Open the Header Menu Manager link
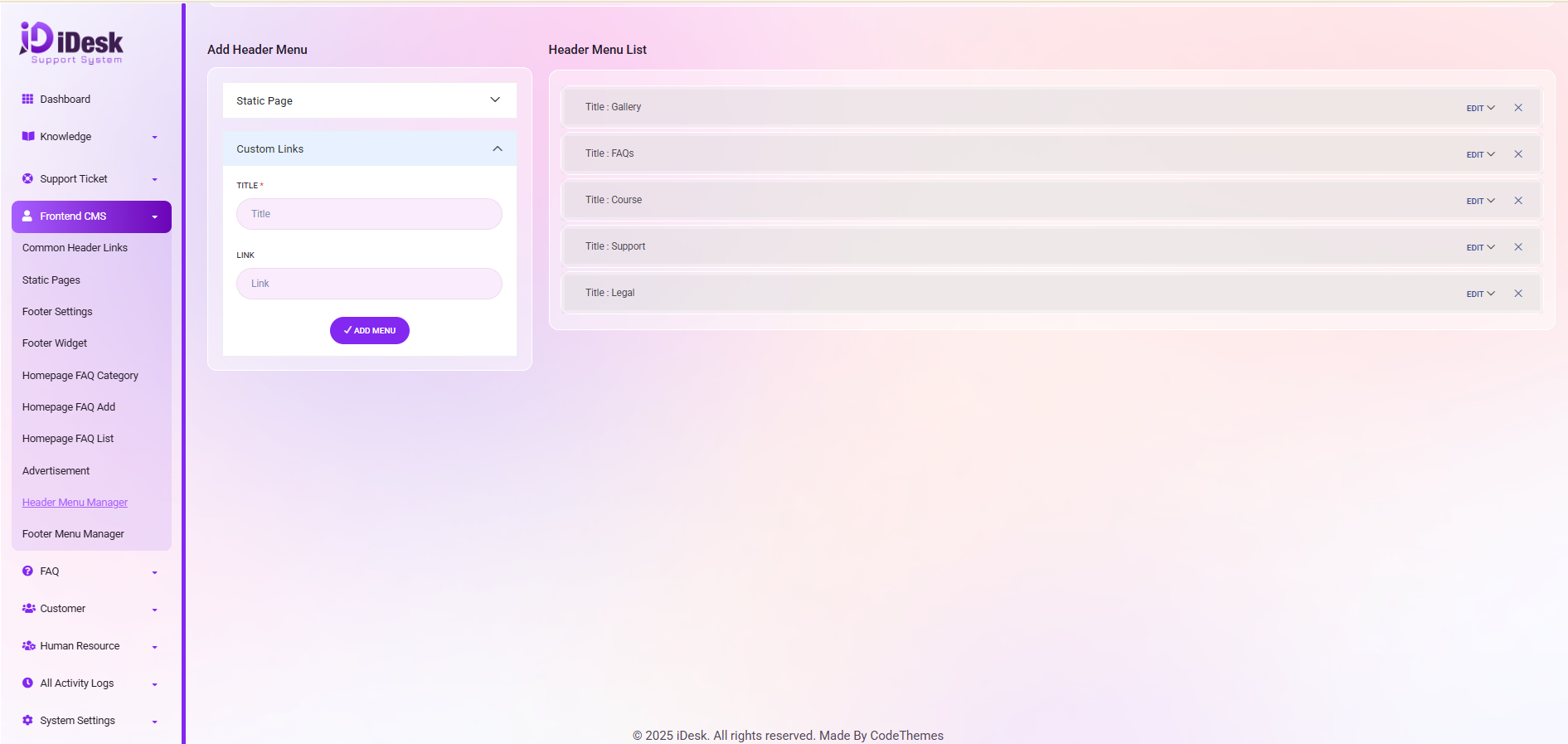Viewport: 1568px width, 744px height. click(75, 503)
